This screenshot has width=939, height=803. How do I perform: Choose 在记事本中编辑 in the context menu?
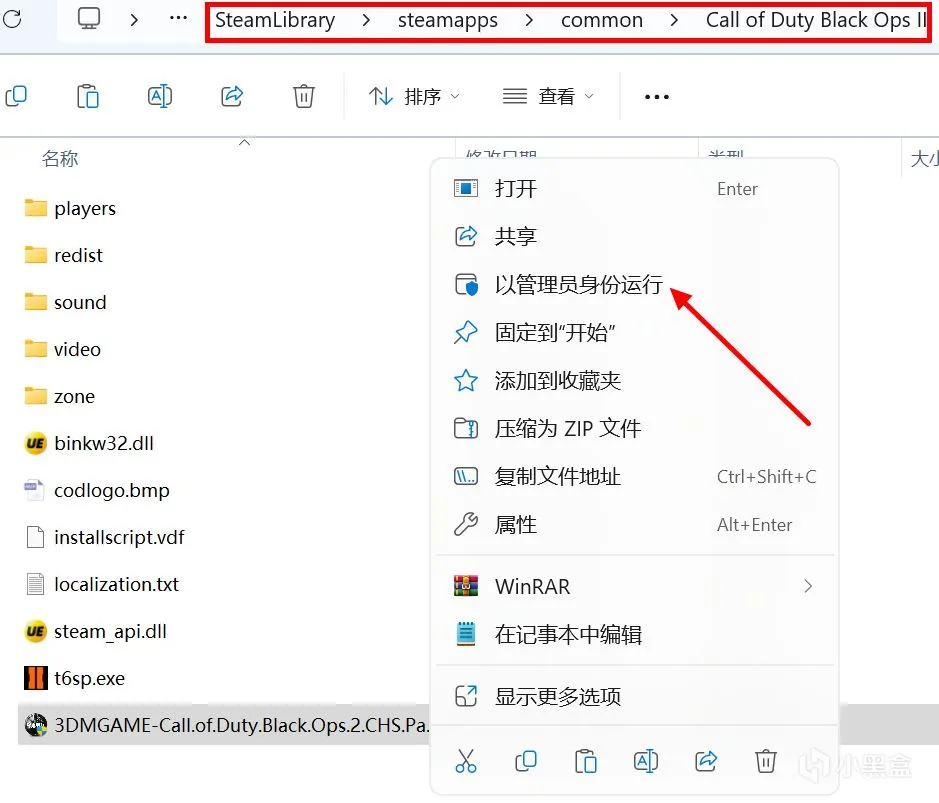[635, 634]
